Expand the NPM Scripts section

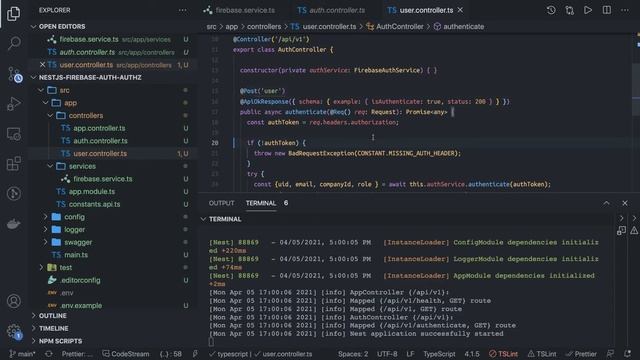[61, 341]
